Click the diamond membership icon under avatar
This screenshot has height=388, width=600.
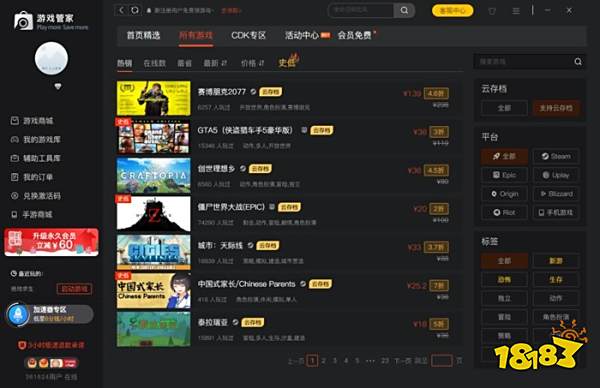[58, 86]
